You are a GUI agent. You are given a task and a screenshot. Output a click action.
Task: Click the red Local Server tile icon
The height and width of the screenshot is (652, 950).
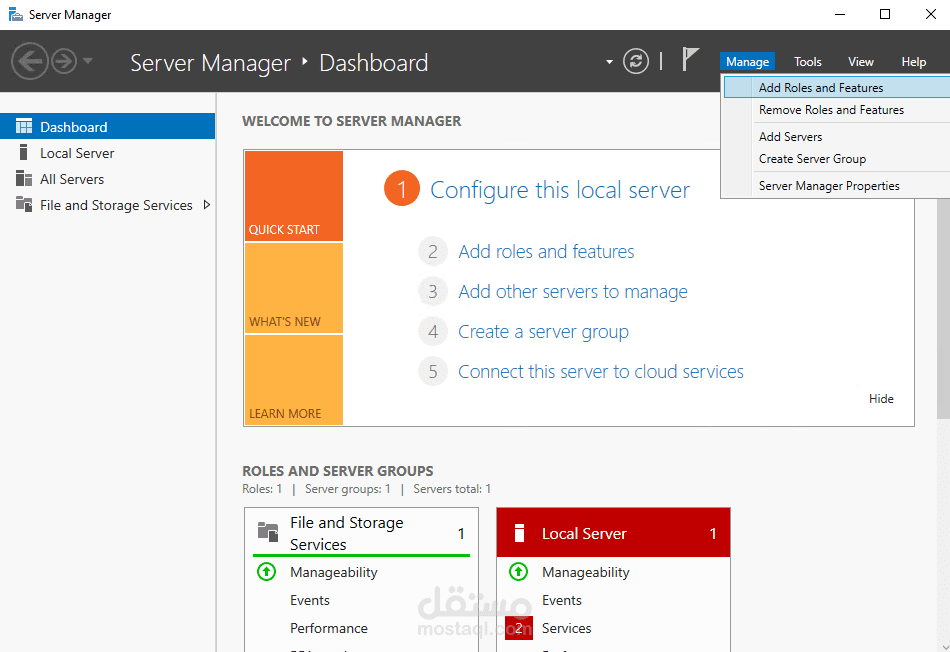pos(518,532)
